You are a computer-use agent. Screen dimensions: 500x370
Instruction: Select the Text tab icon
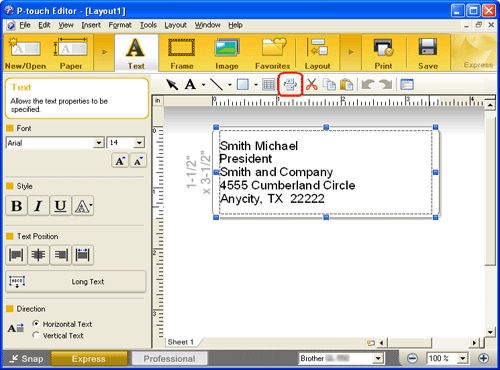[136, 53]
